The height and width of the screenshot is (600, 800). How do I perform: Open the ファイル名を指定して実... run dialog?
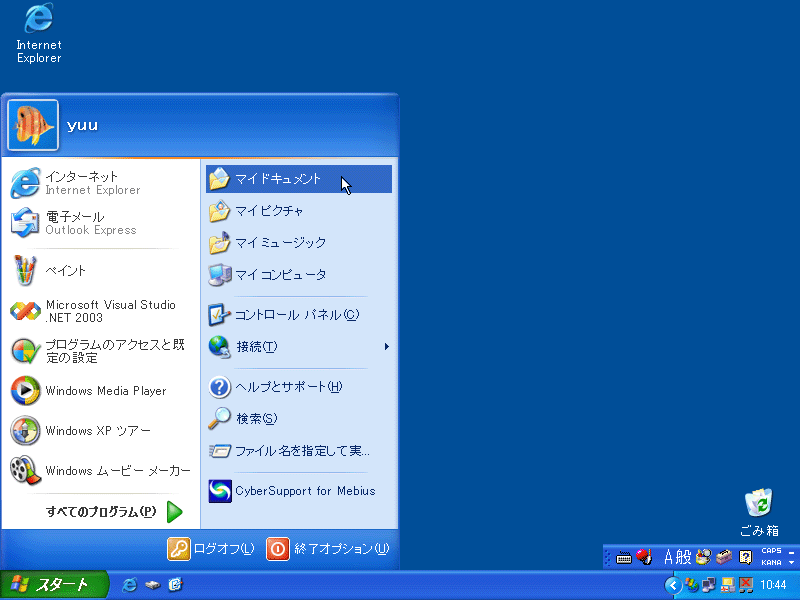[299, 451]
